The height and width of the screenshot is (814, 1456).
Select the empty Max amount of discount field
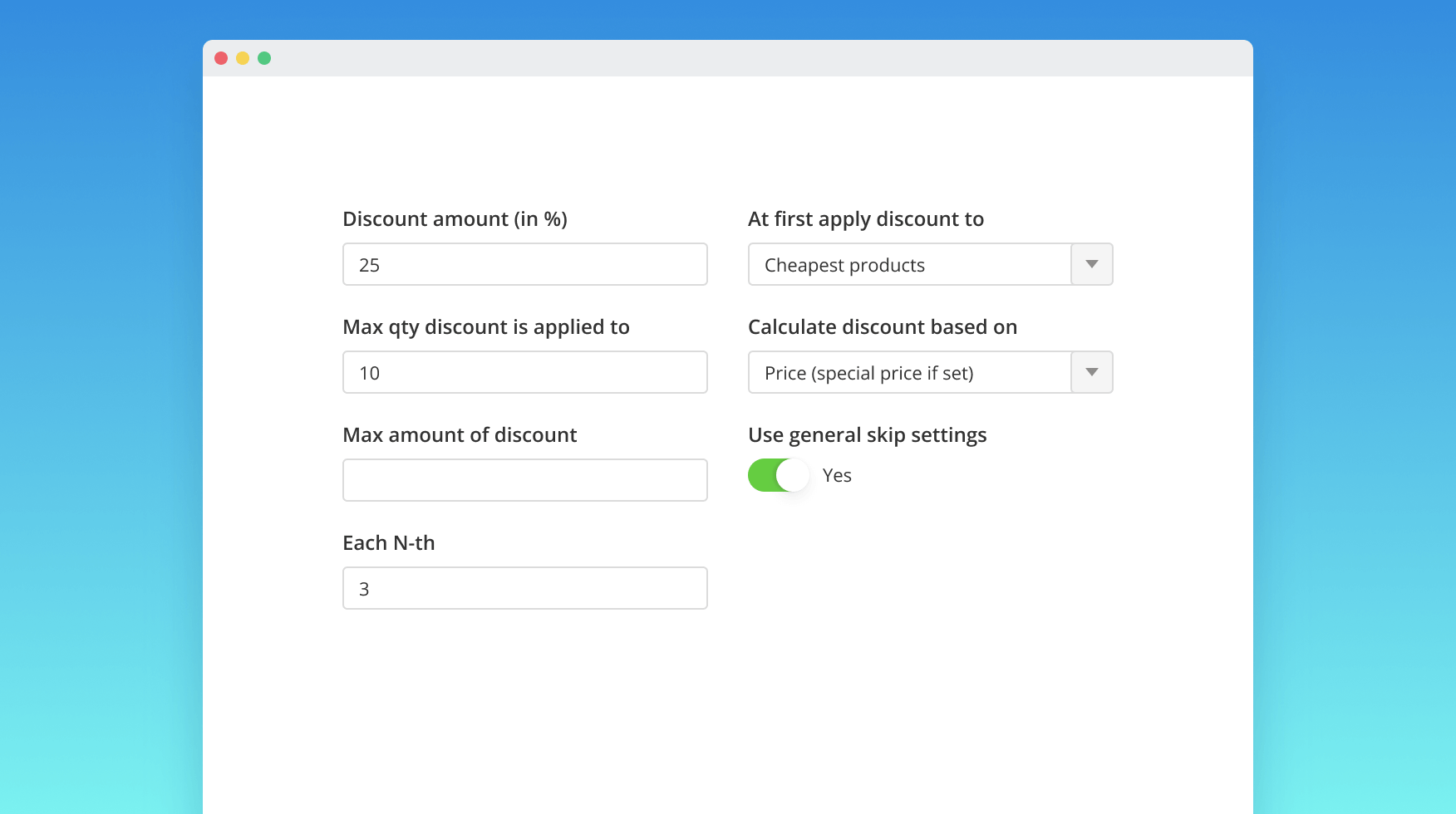[525, 480]
